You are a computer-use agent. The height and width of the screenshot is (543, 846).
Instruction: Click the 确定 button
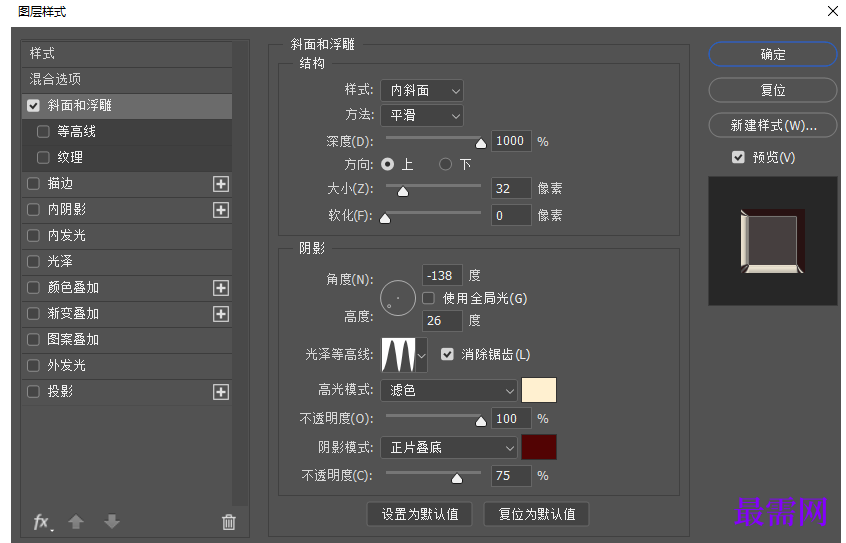[772, 54]
